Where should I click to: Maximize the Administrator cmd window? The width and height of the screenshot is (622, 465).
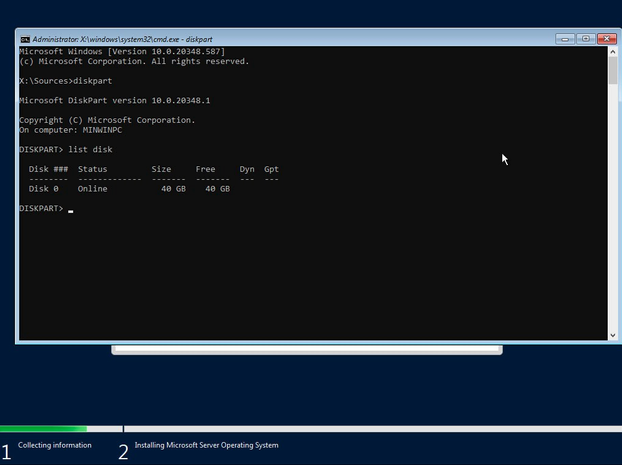click(586, 38)
